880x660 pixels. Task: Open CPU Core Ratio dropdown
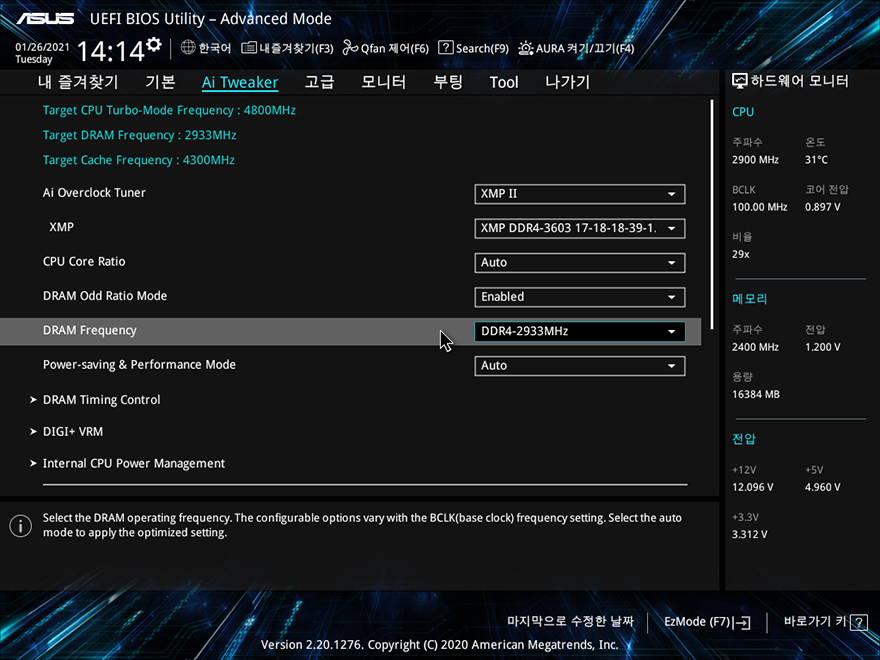tap(580, 263)
